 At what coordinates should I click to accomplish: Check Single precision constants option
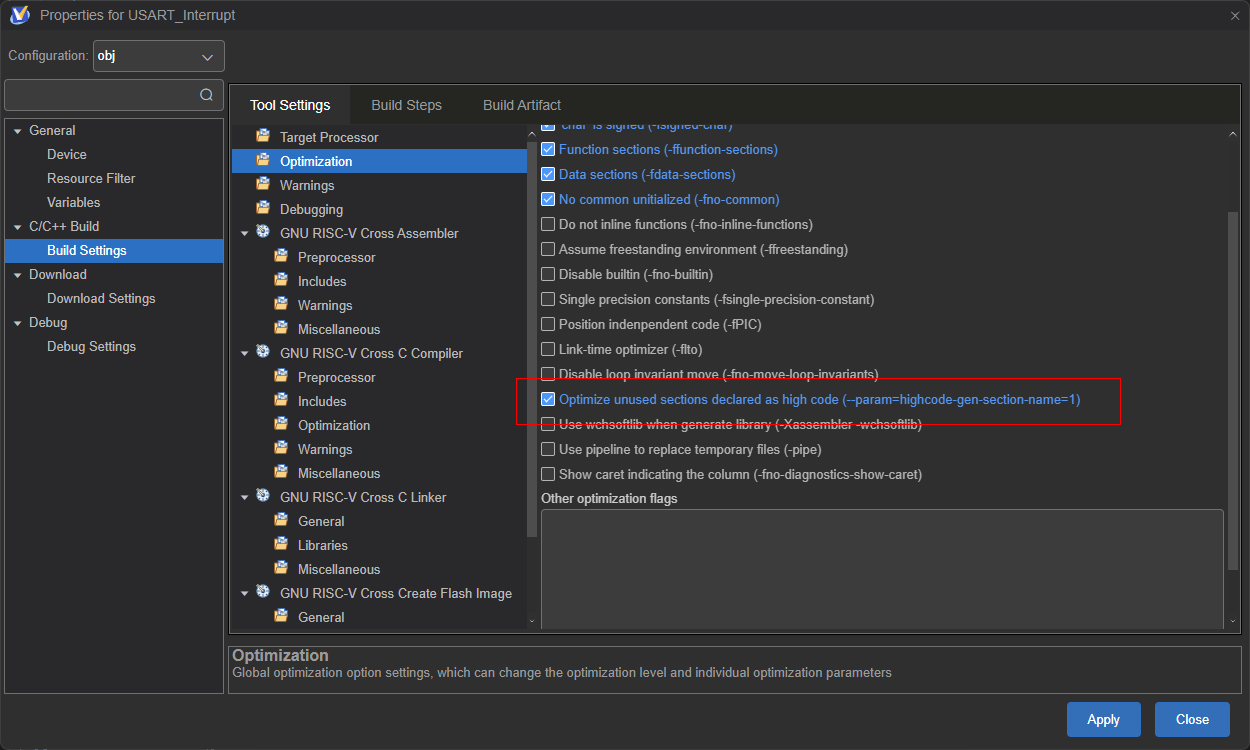[548, 299]
